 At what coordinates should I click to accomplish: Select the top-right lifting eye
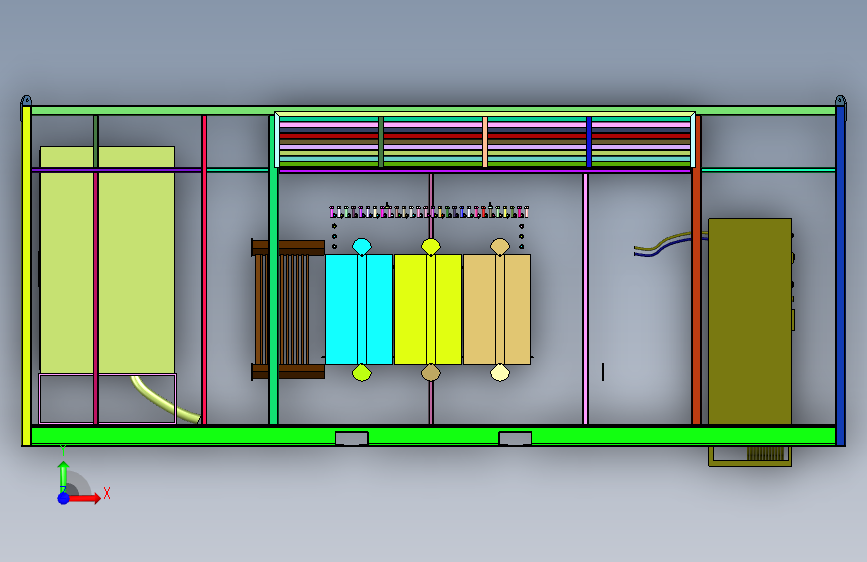[x=840, y=101]
